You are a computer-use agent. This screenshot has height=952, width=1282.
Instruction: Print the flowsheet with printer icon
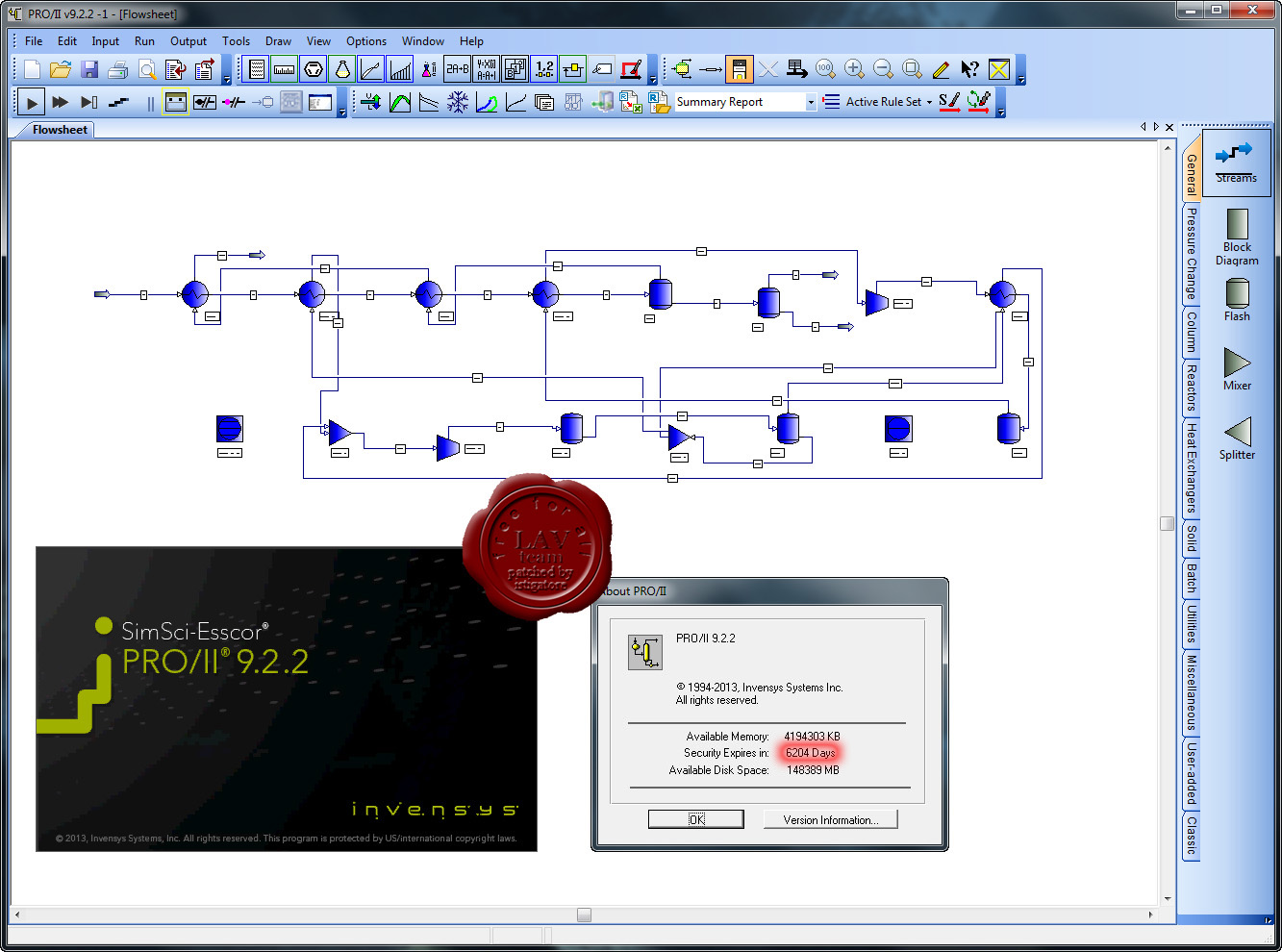click(118, 69)
